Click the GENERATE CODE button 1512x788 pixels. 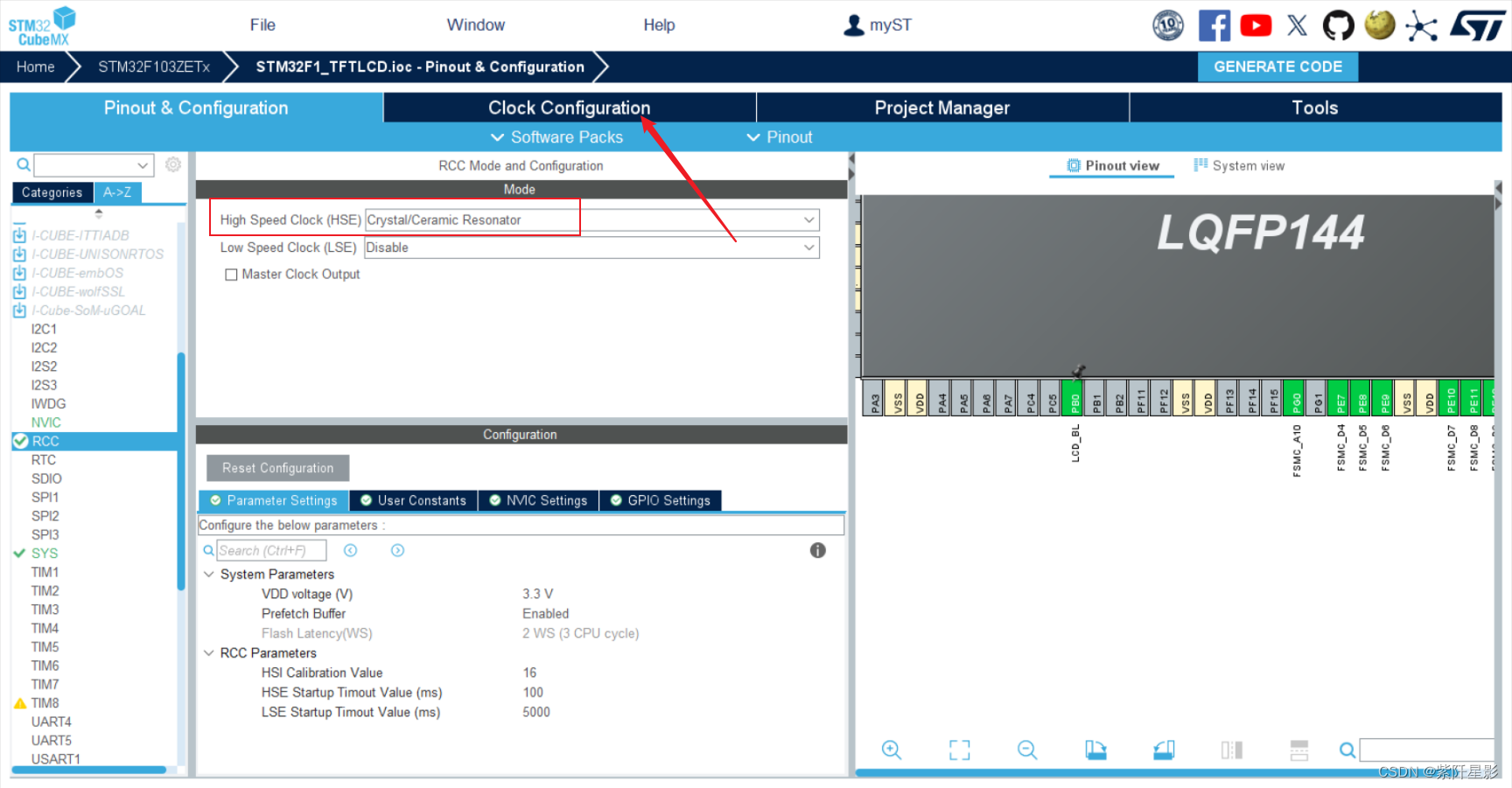[1277, 66]
